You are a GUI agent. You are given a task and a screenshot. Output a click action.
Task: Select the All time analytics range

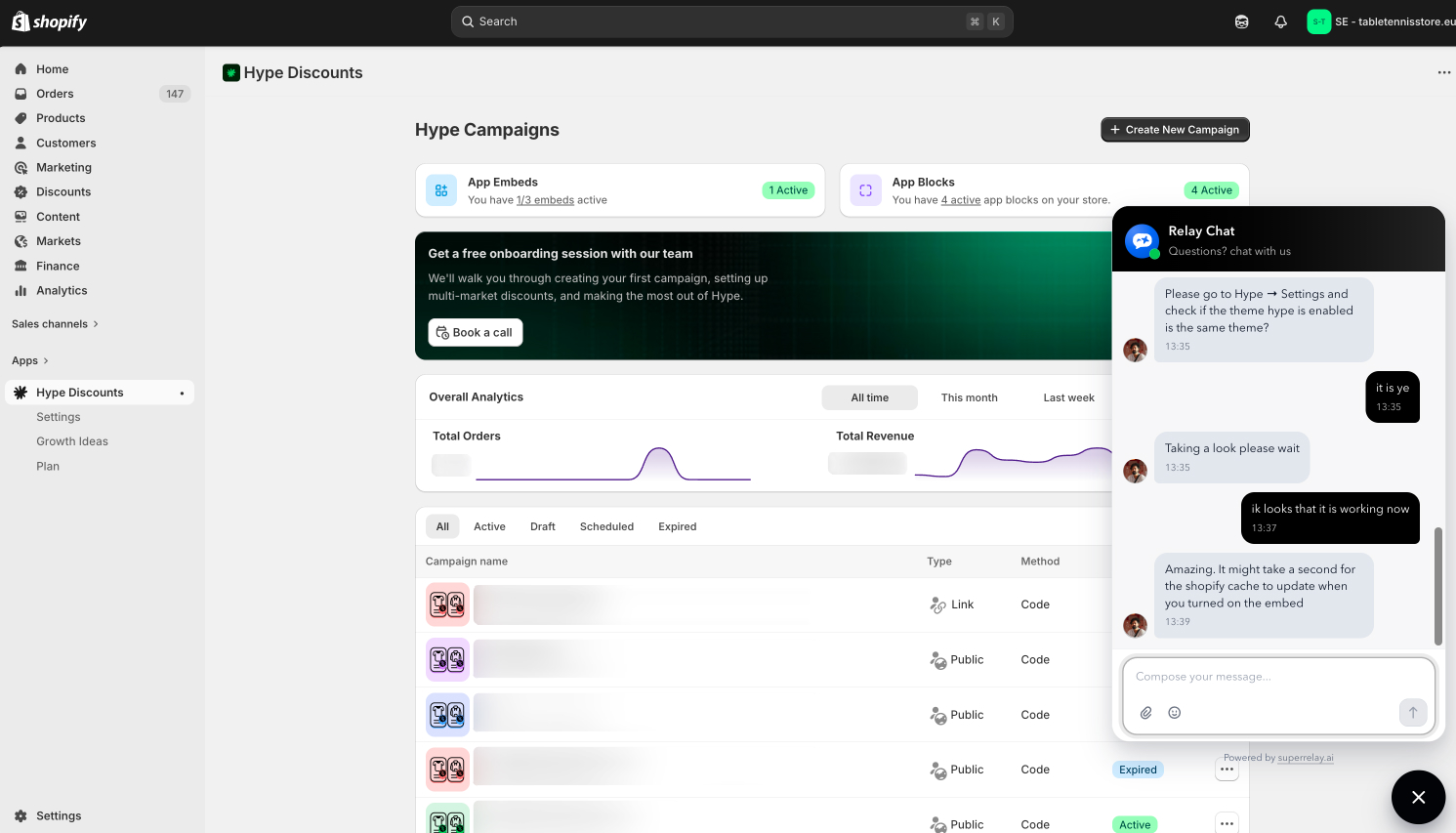[x=869, y=397]
